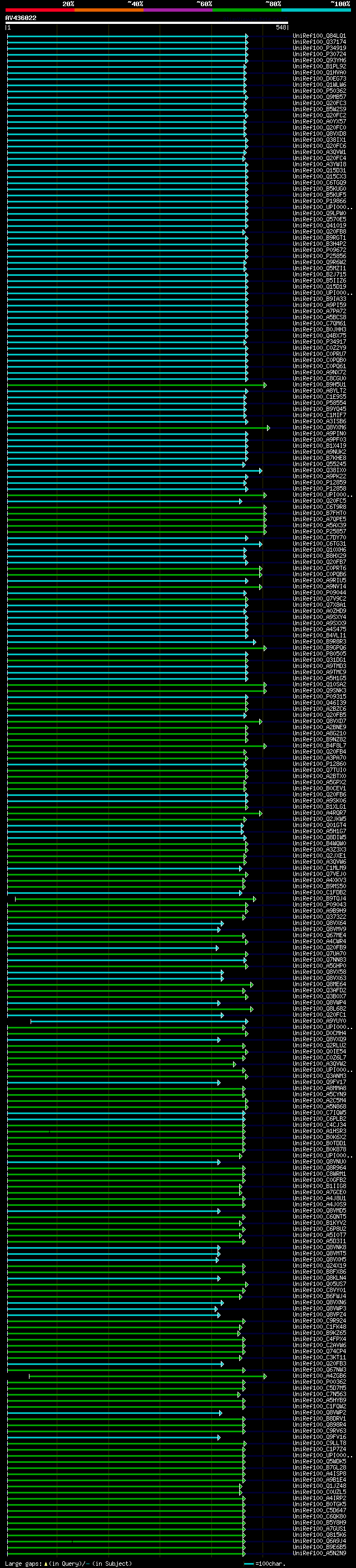Choose hit UniRef100_Q93YH6
356x1568 pixels.
[319, 60]
